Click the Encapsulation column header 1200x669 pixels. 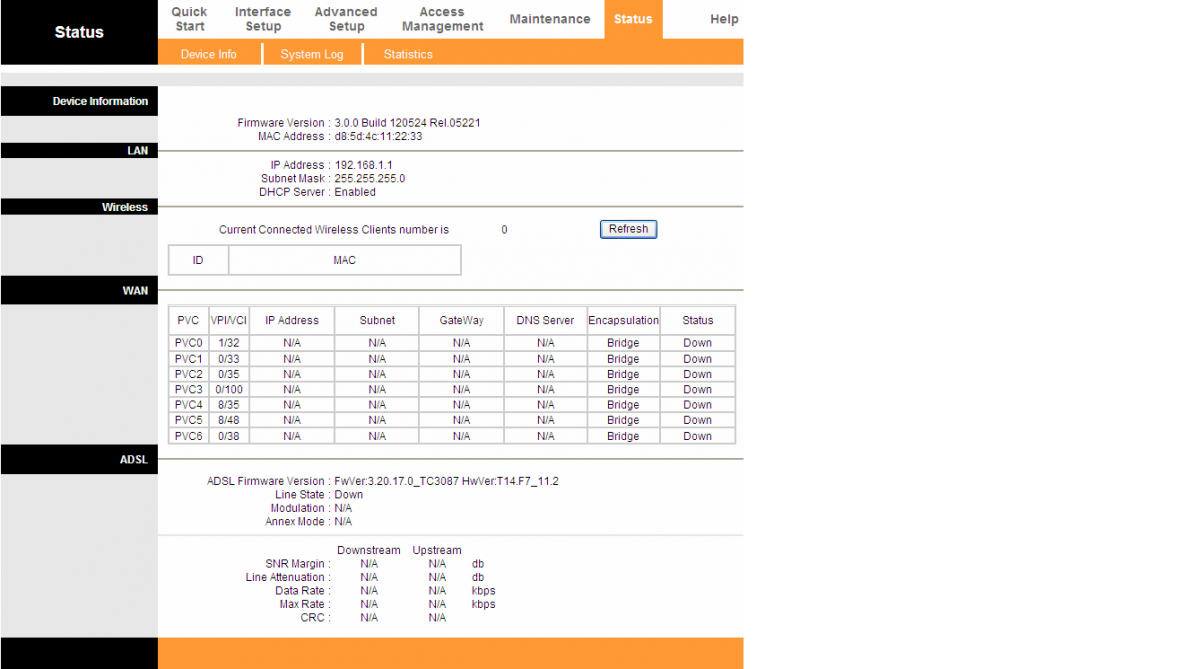[623, 320]
